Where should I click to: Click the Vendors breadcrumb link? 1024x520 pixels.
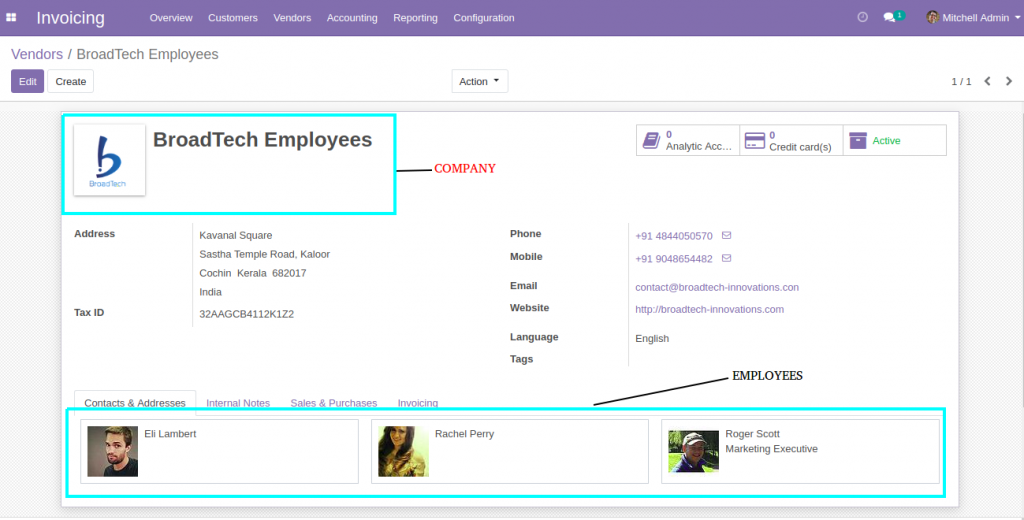tap(37, 54)
